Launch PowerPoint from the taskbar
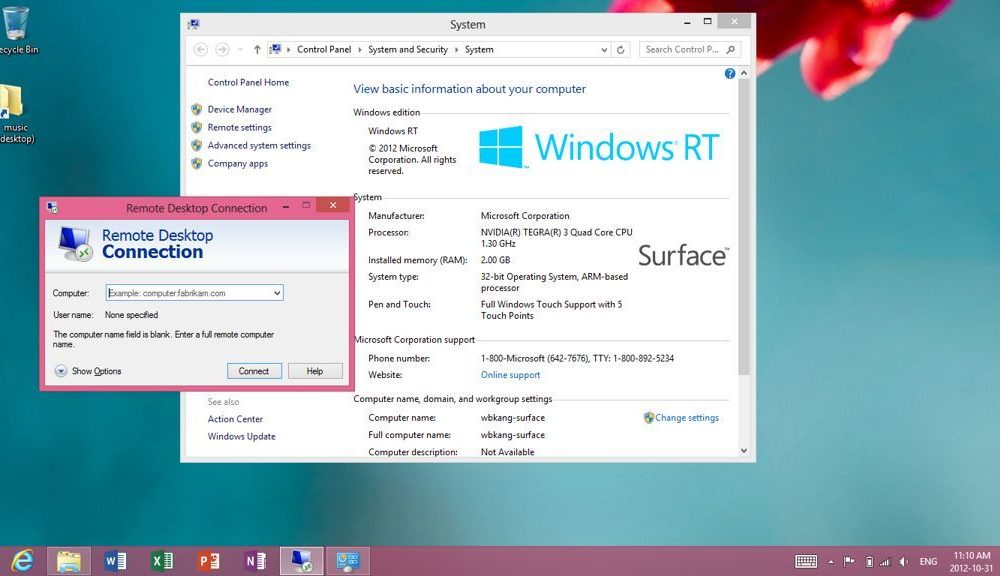This screenshot has width=1000, height=576. tap(209, 561)
